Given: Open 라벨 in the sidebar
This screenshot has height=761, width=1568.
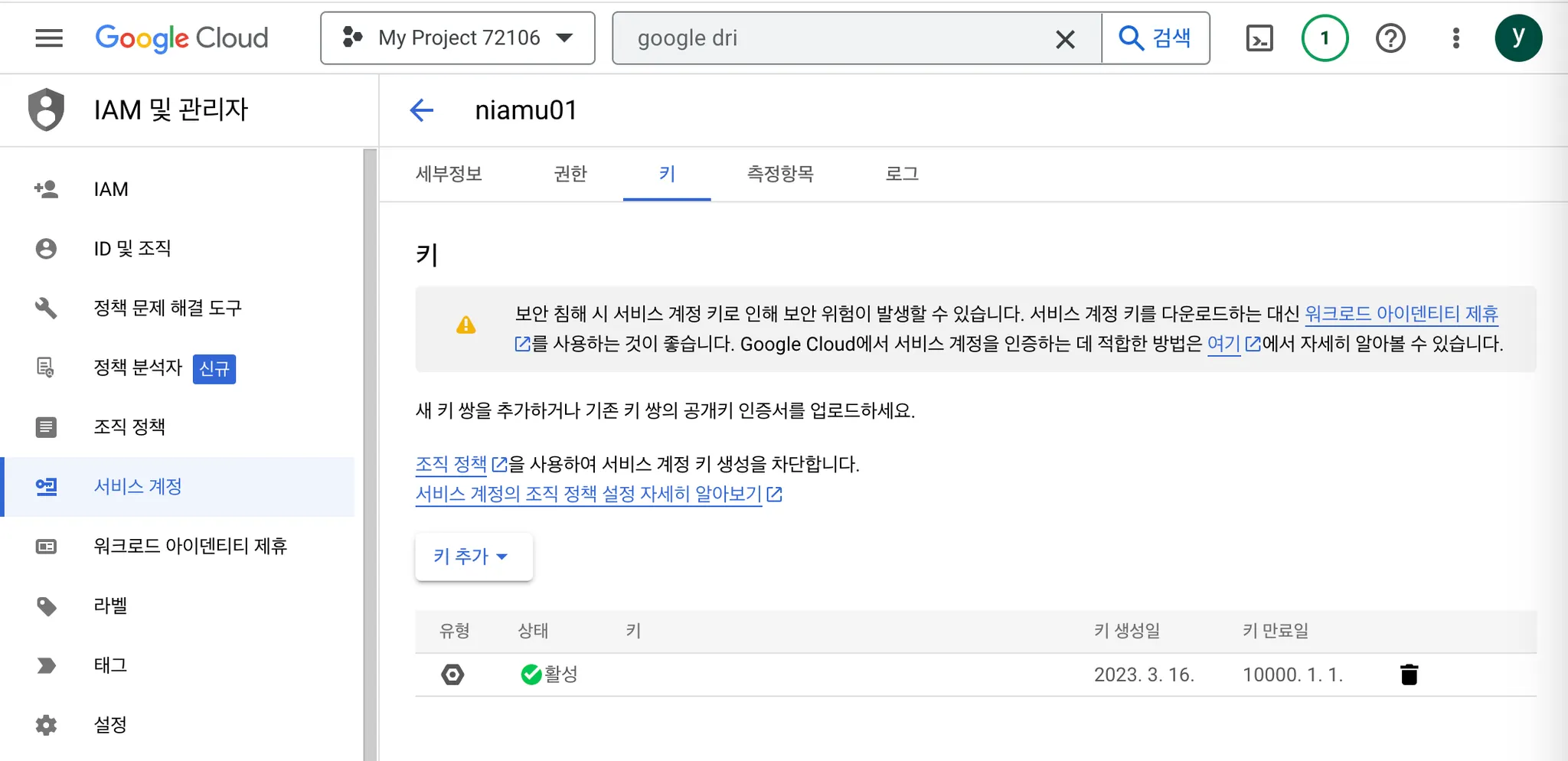Looking at the screenshot, I should tap(178, 606).
